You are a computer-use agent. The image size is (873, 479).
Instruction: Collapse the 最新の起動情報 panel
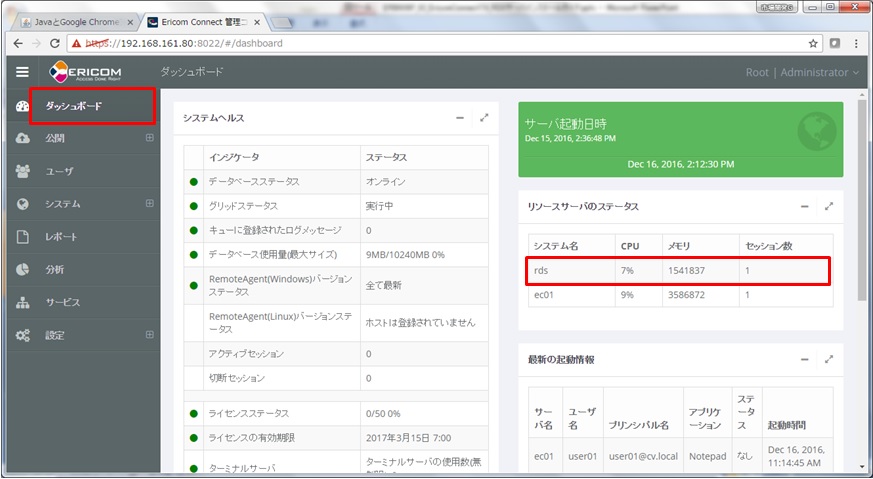804,359
